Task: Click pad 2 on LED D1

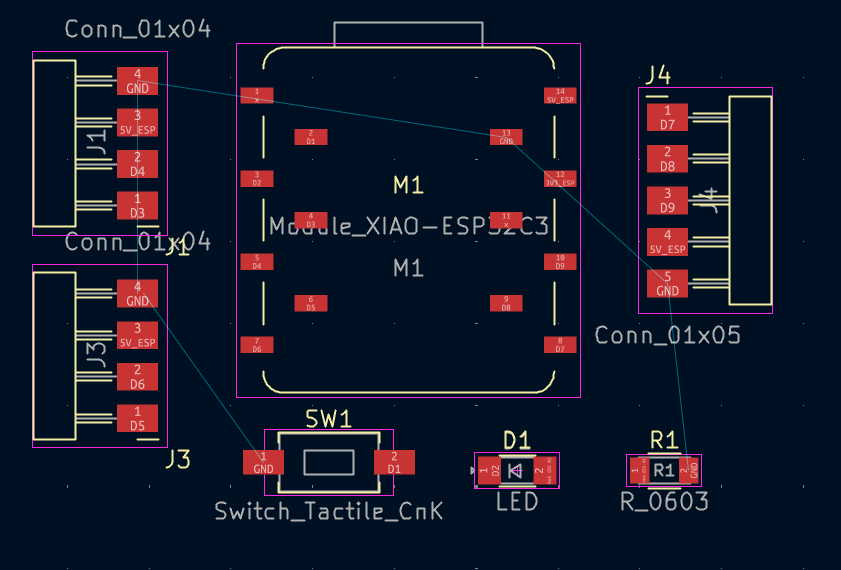Action: click(545, 471)
